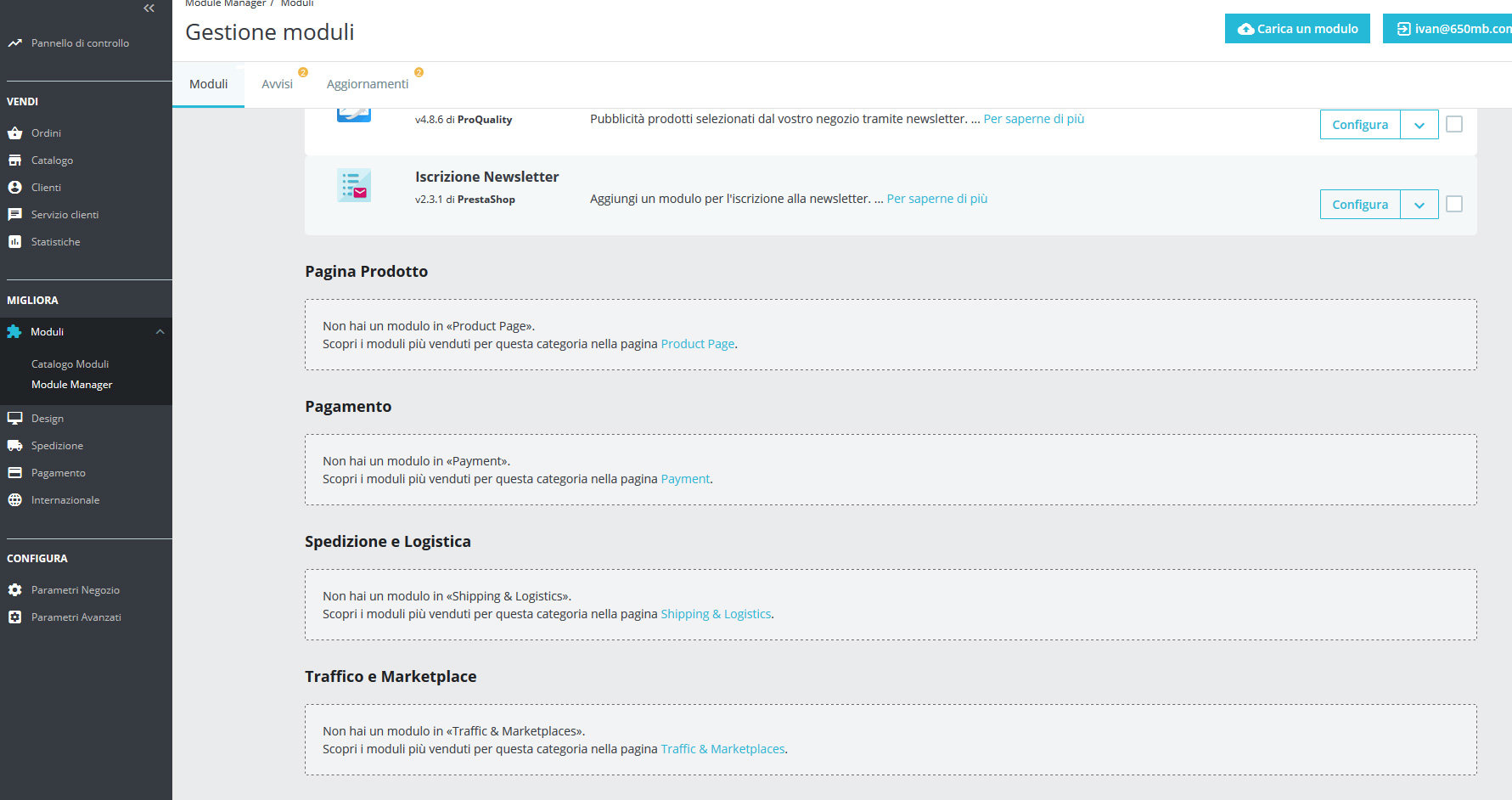The image size is (1512, 800).
Task: Click the Traffico e Marketplace section heading
Action: point(391,677)
